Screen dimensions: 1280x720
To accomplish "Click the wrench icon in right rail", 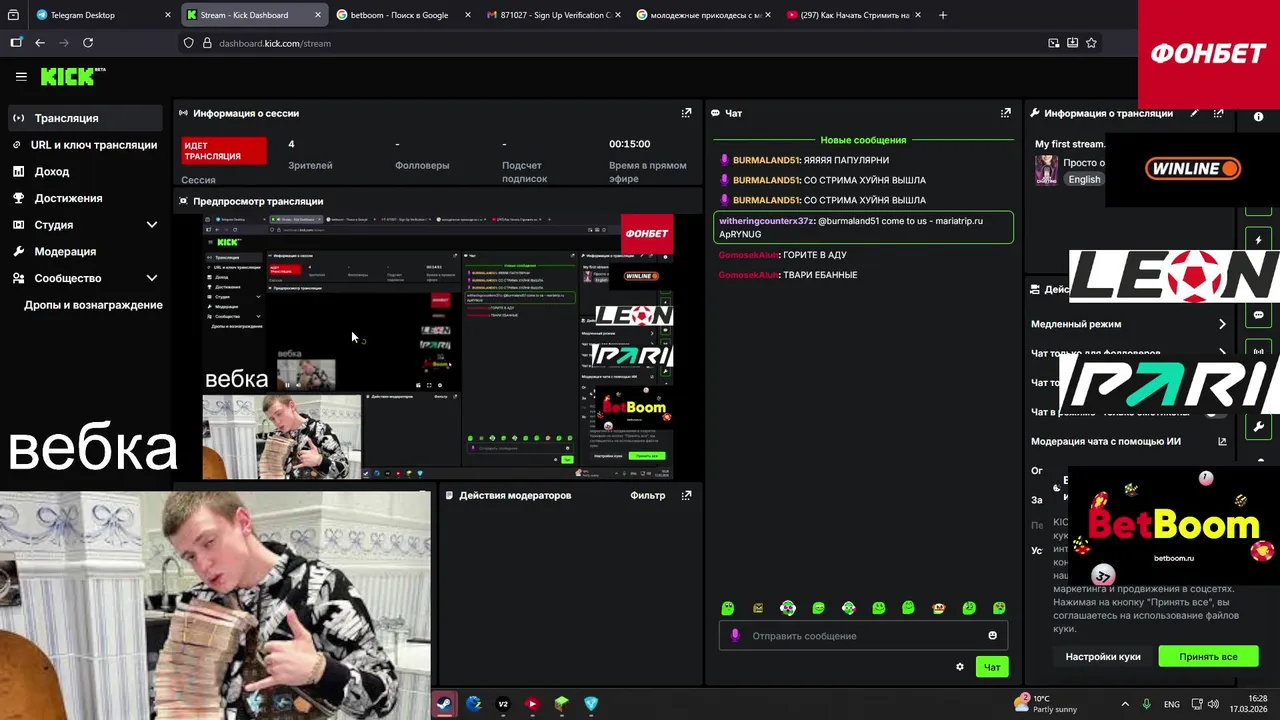I will click(x=1258, y=427).
